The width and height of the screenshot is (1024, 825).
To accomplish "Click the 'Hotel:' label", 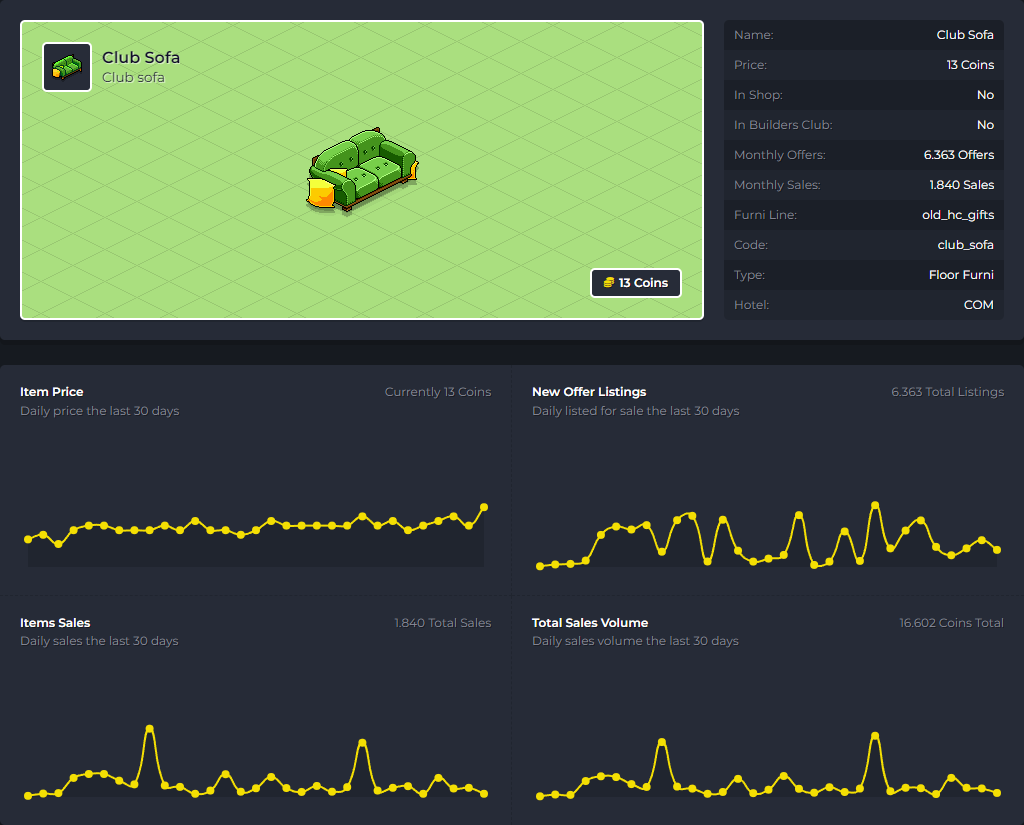I will pyautogui.click(x=751, y=305).
